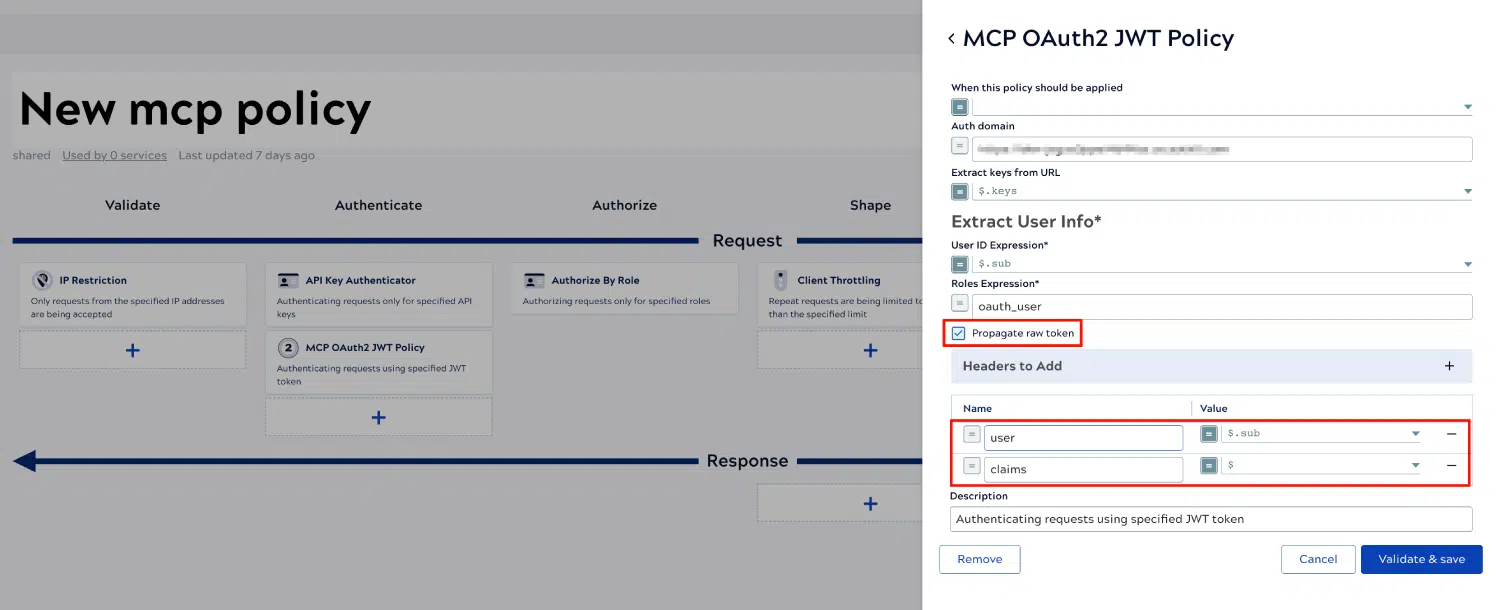Click the claims header name field
Viewport: 1500px width, 610px height.
(1083, 469)
